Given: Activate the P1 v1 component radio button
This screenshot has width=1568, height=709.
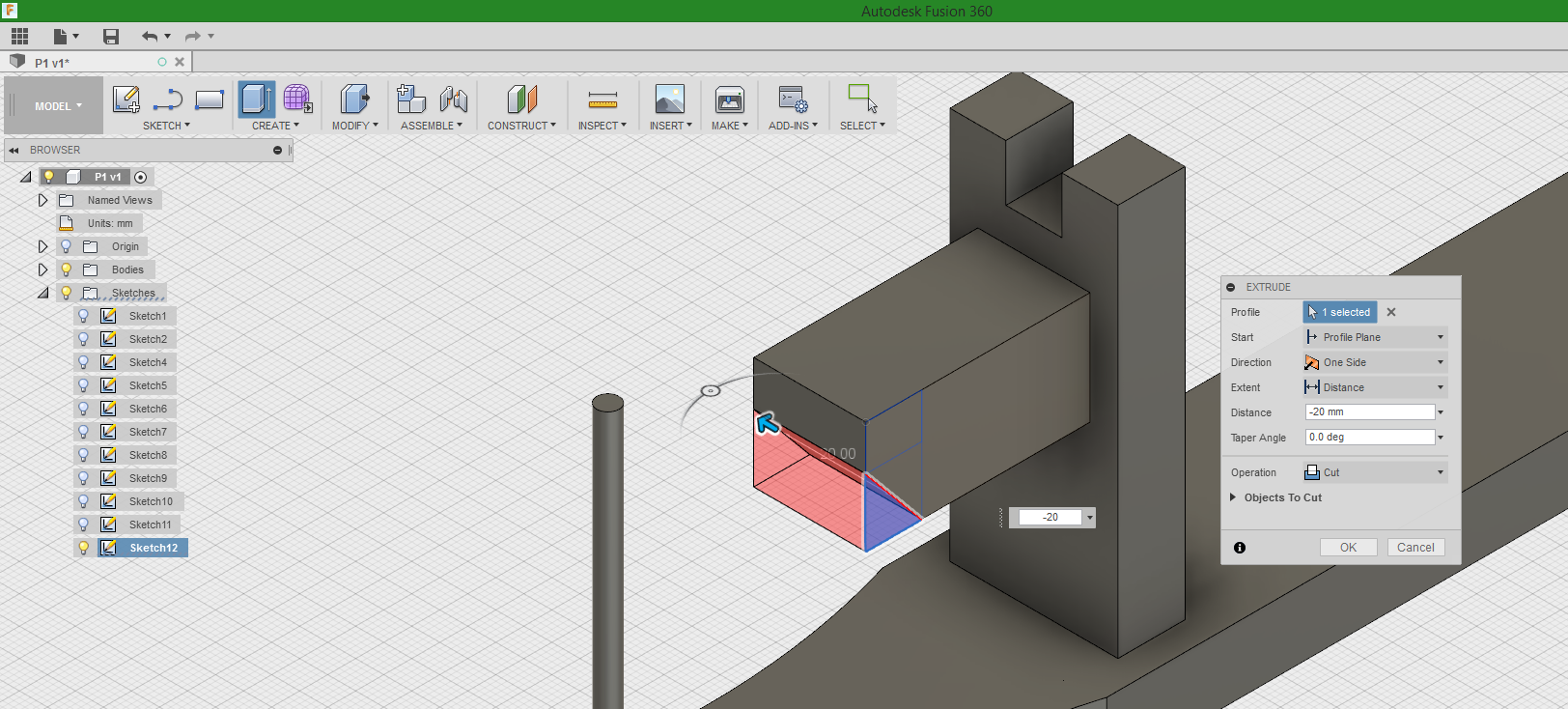Looking at the screenshot, I should 141,177.
